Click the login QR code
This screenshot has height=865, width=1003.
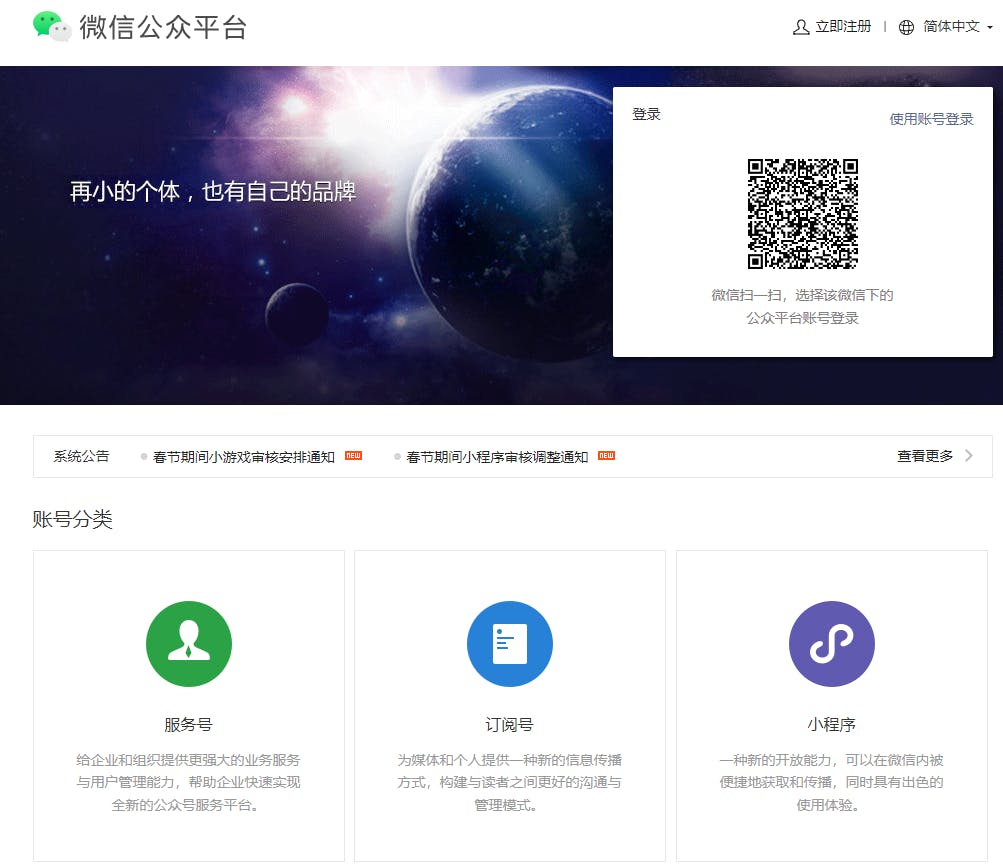[803, 214]
